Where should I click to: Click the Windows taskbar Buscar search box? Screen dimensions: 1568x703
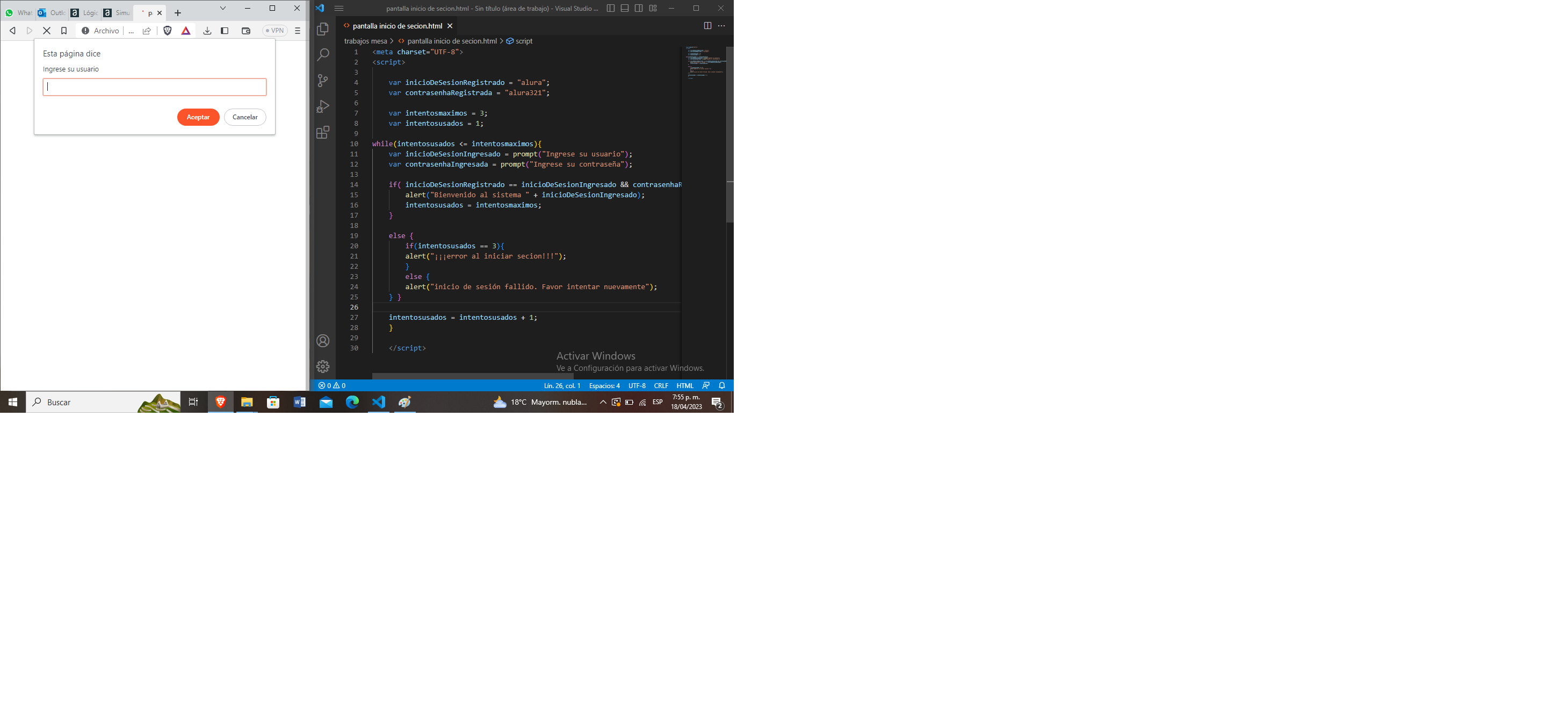[x=104, y=402]
